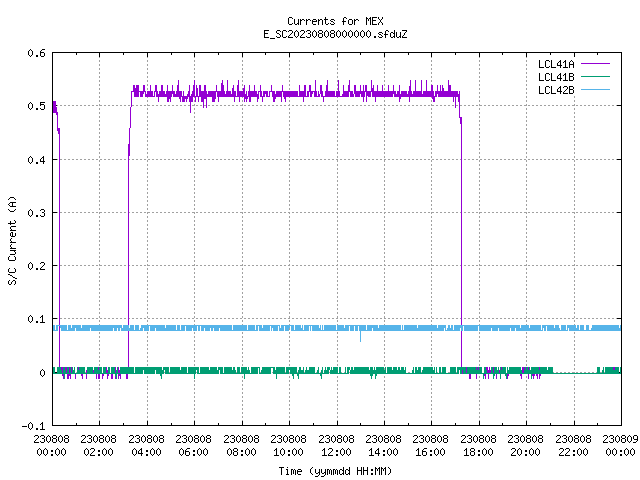
Task: Click the x-axis label 'Time (yymmdd HH:MM)'
Action: [335, 471]
